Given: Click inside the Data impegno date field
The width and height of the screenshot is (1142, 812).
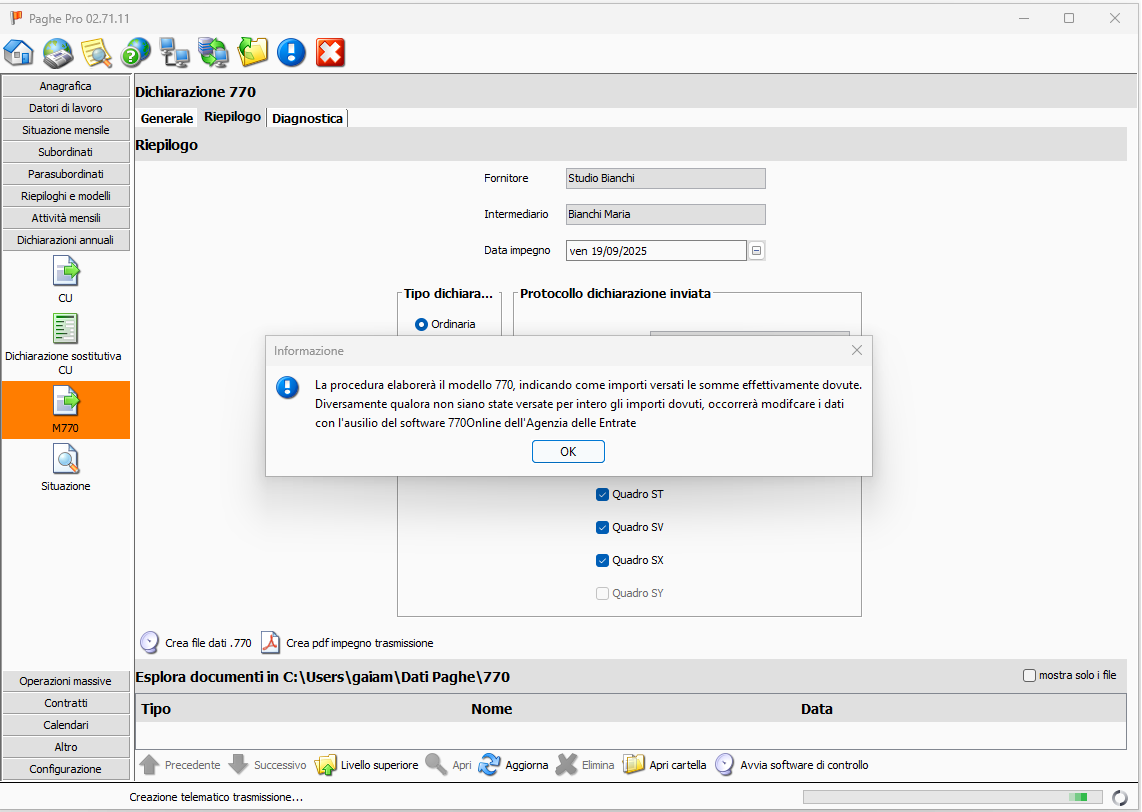Looking at the screenshot, I should tap(655, 251).
